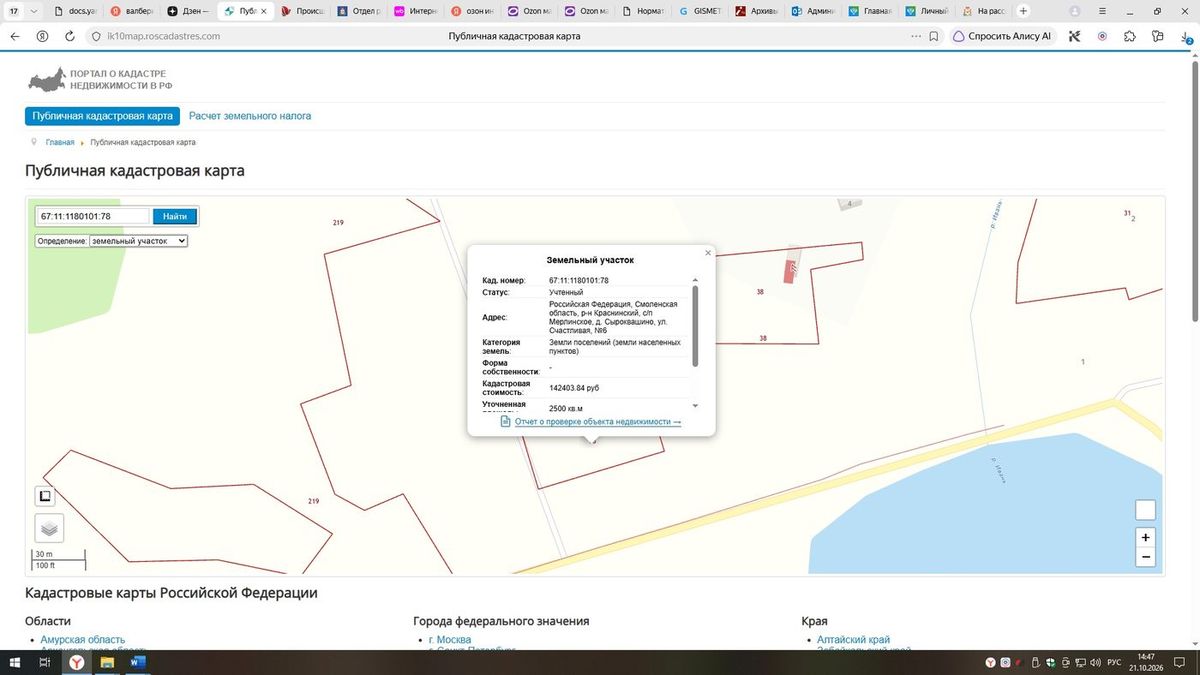Click the area value 2500 кв.м
The width and height of the screenshot is (1200, 675).
[566, 409]
